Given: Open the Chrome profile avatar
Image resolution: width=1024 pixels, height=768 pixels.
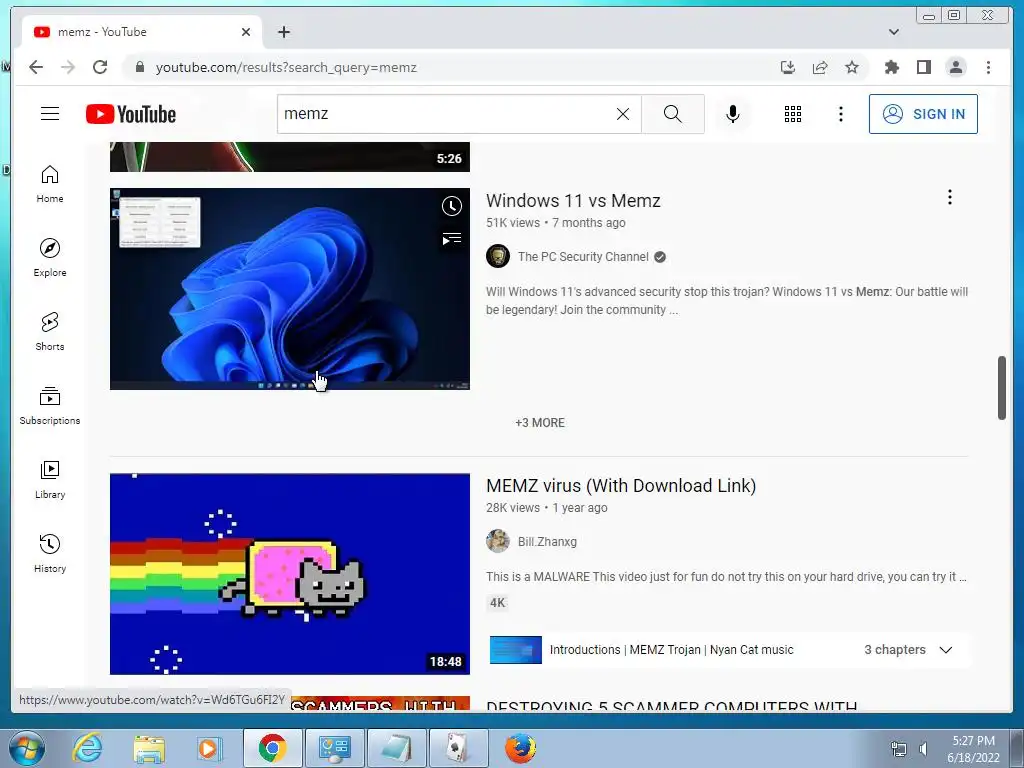Looking at the screenshot, I should pos(956,67).
